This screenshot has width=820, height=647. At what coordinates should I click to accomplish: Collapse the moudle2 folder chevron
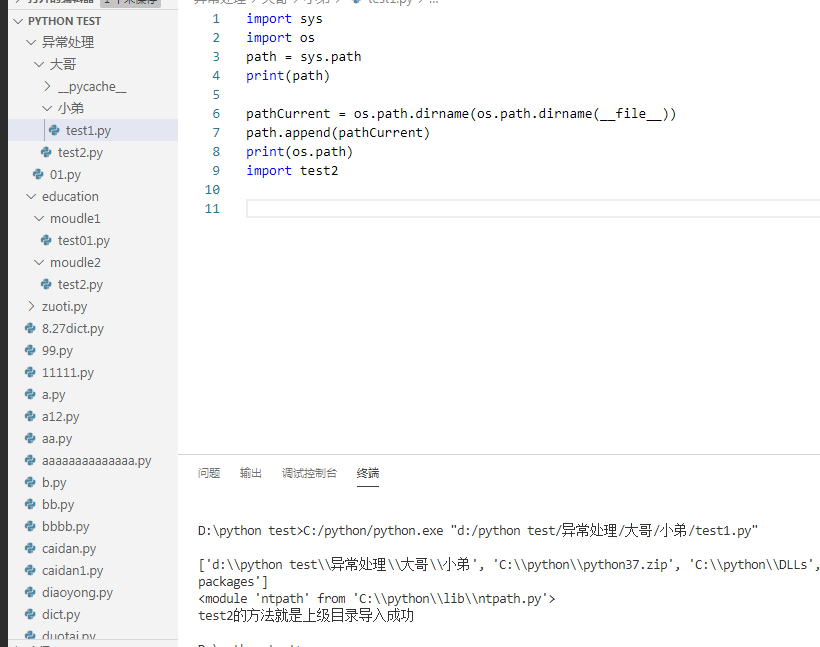pyautogui.click(x=39, y=263)
